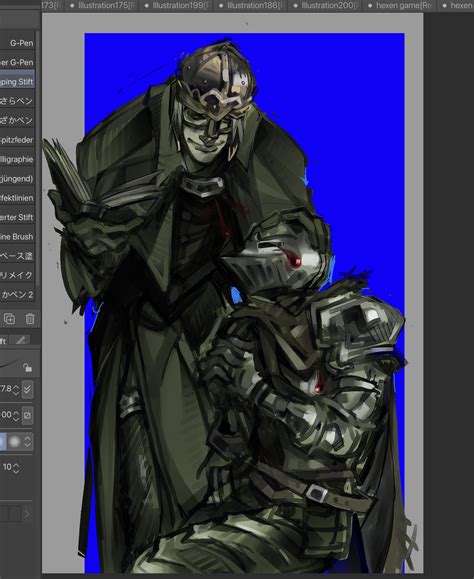Delete the selected sub tool with trash icon
This screenshot has width=474, height=579.
[30, 318]
